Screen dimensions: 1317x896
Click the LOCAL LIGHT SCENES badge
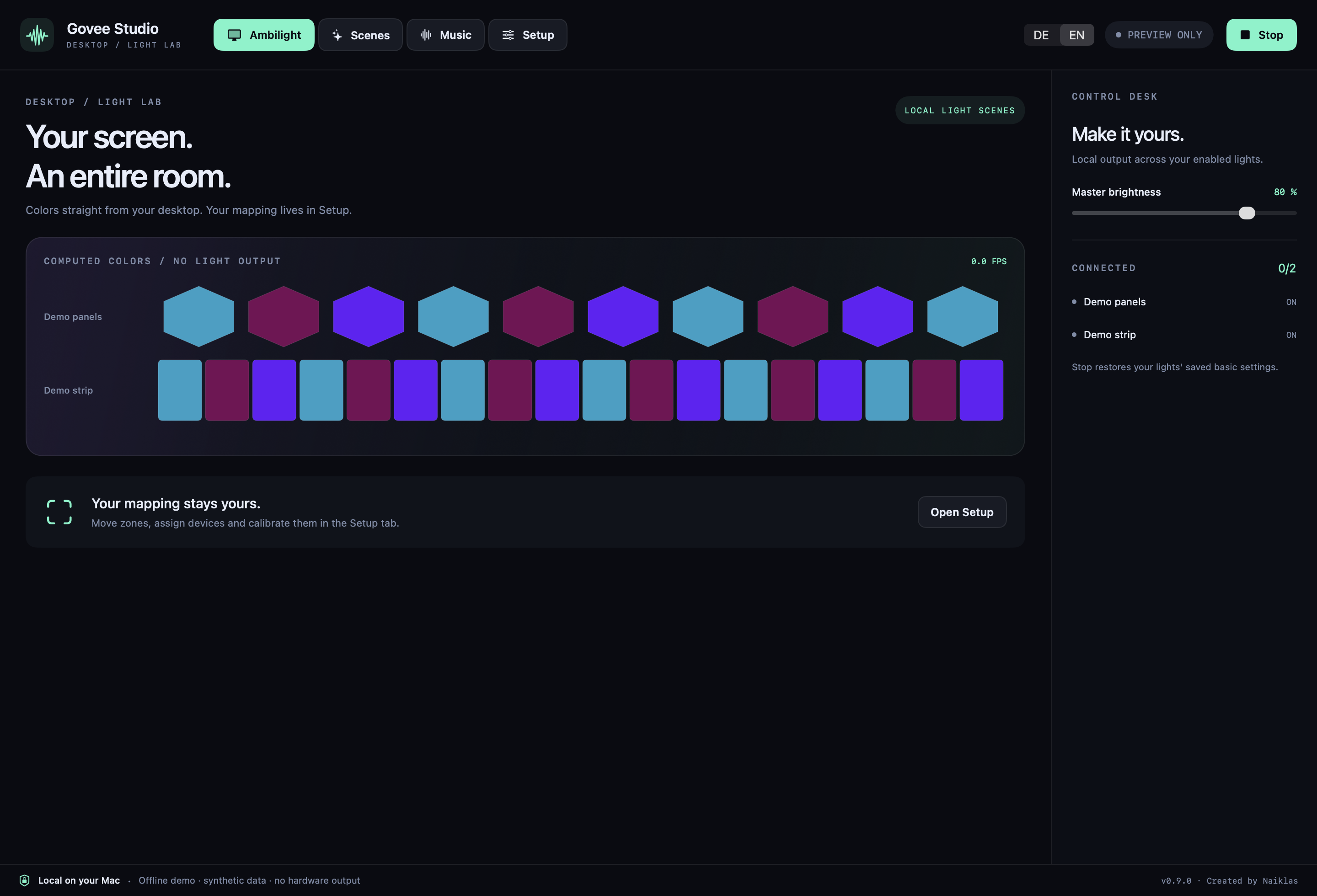(x=959, y=111)
